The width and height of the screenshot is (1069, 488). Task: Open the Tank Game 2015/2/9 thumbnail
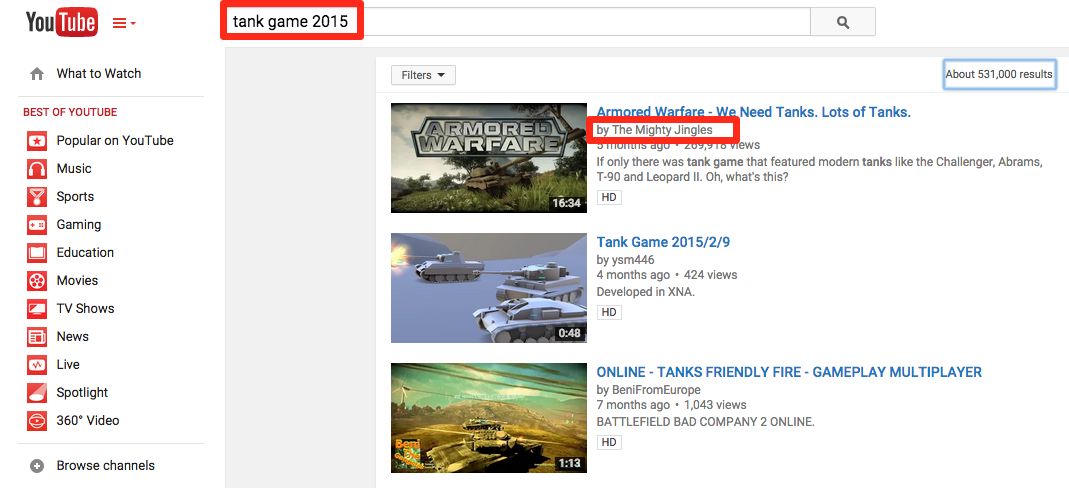pyautogui.click(x=489, y=288)
